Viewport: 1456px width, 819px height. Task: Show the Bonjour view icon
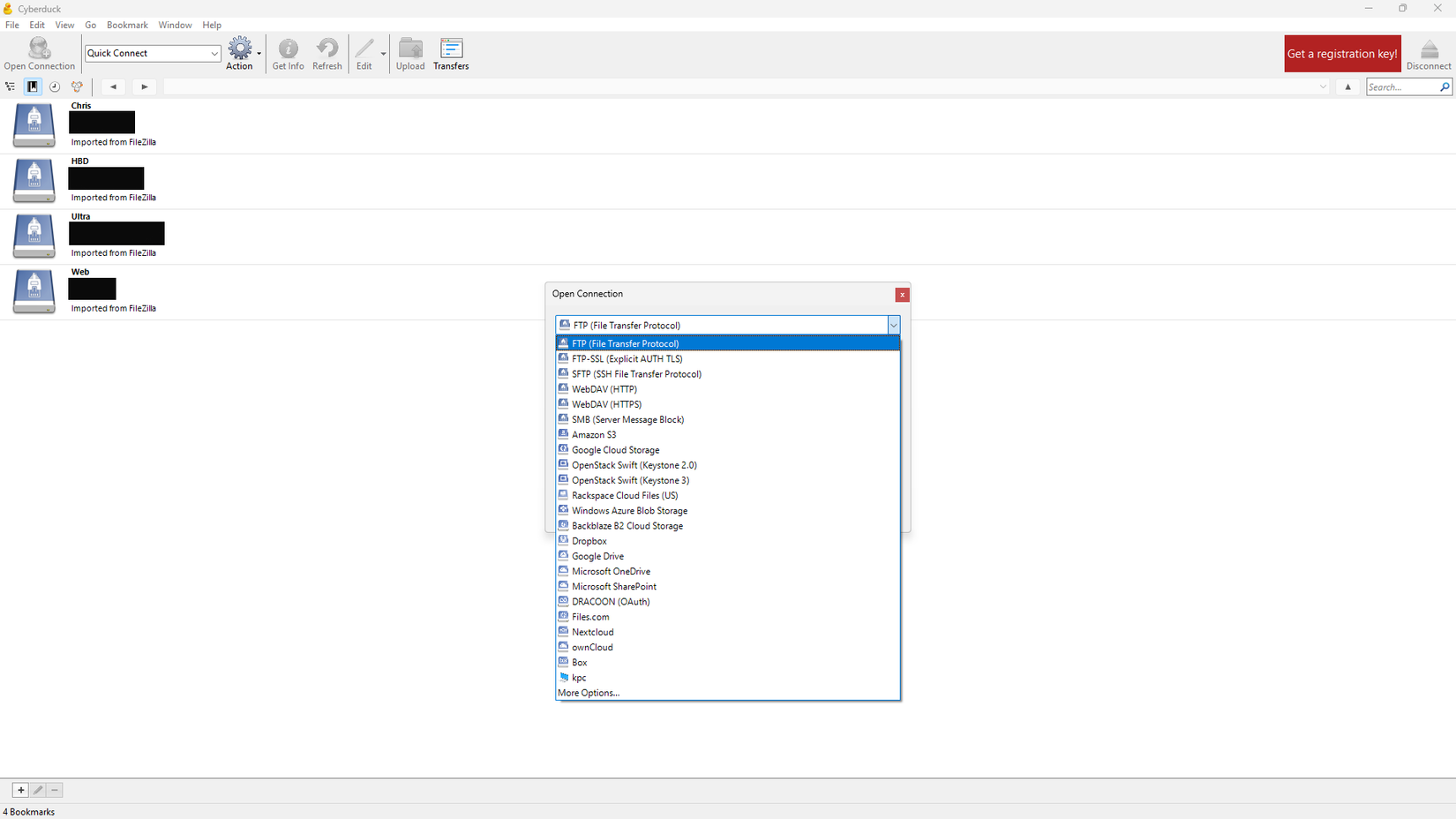[77, 86]
